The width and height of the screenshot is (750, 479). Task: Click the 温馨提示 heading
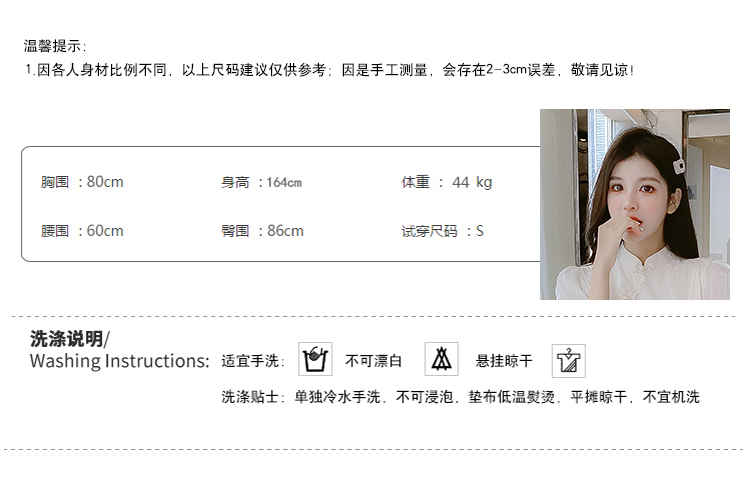[x=55, y=46]
